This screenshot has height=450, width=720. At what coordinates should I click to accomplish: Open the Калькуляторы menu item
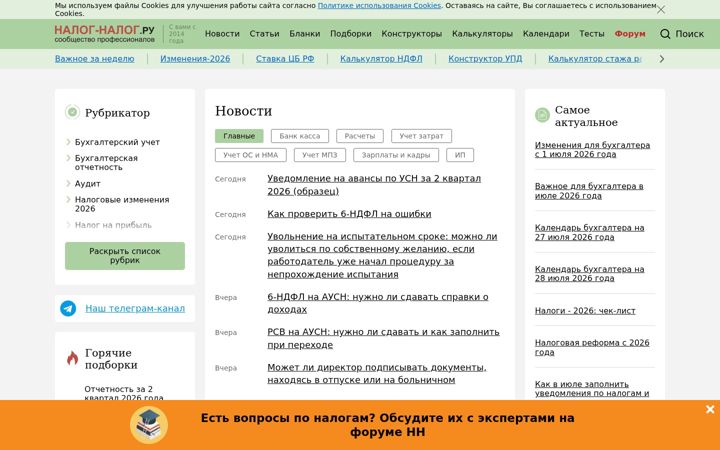point(482,34)
